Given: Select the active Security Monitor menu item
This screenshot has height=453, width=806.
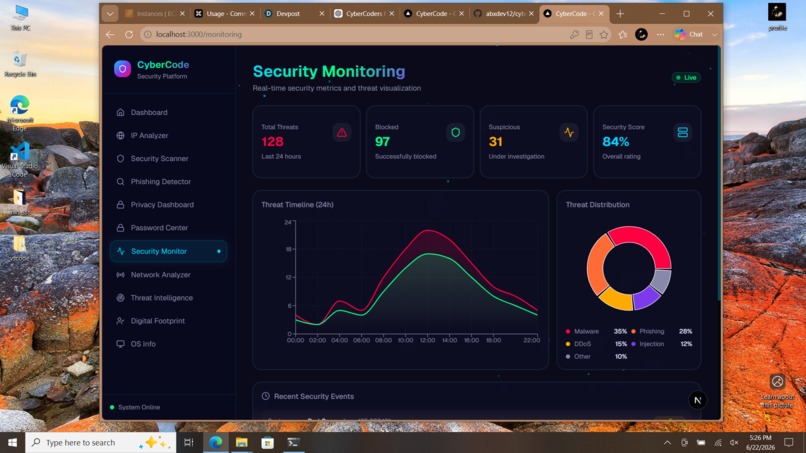Looking at the screenshot, I should click(168, 251).
